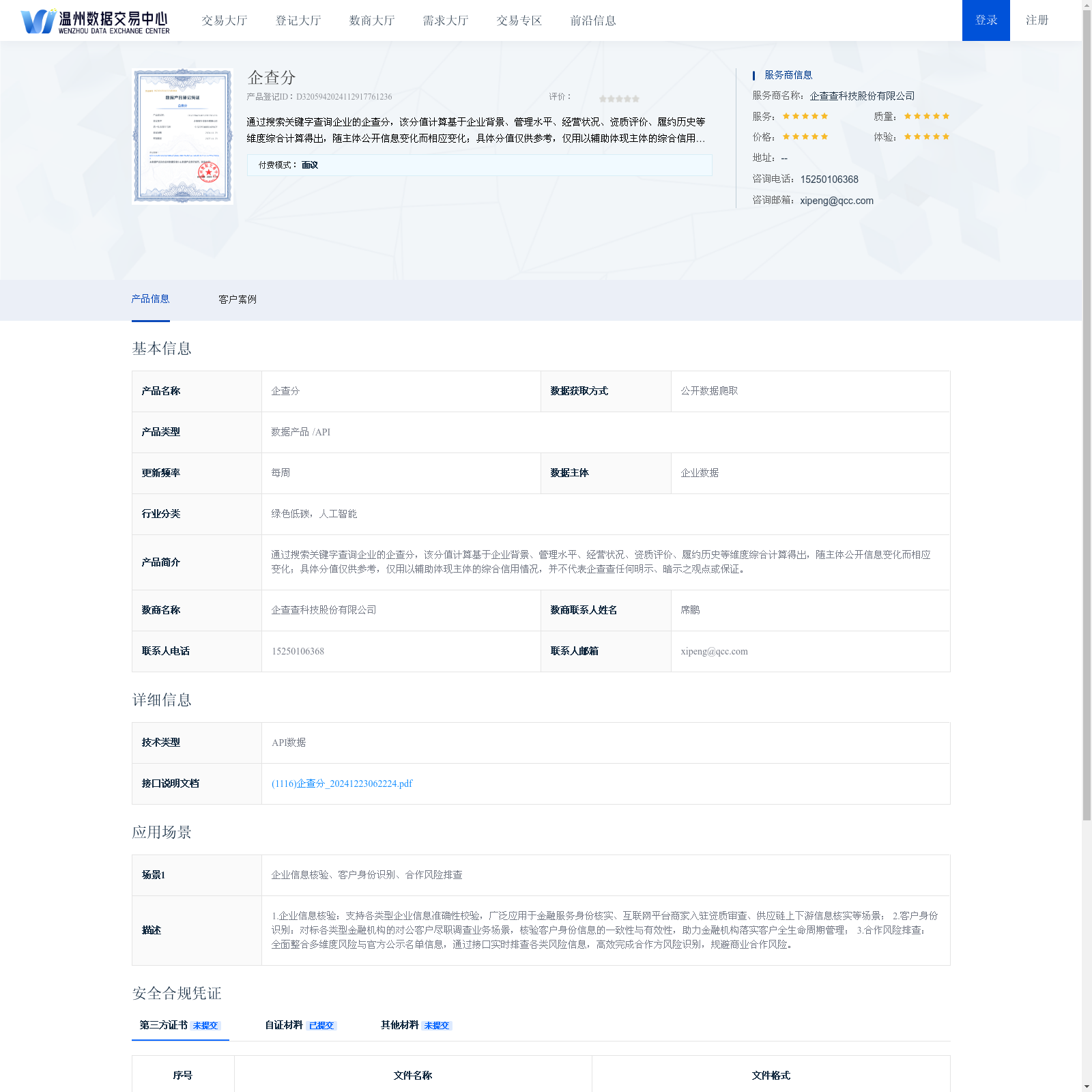This screenshot has height=1092, width=1092.
Task: Click the 企查分 product title
Action: [x=272, y=78]
